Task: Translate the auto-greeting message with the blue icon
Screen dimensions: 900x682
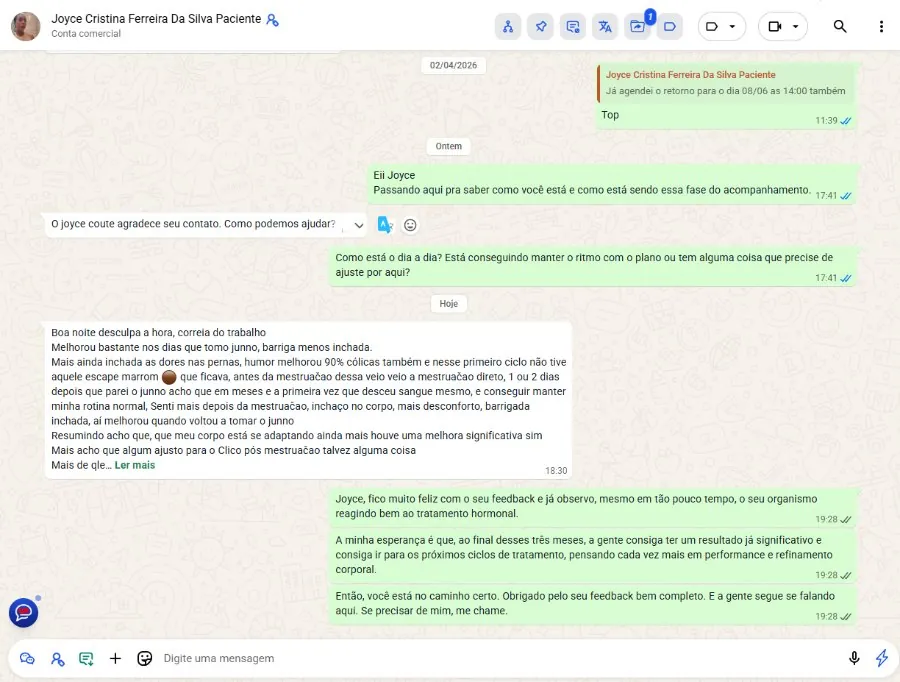Action: [385, 225]
